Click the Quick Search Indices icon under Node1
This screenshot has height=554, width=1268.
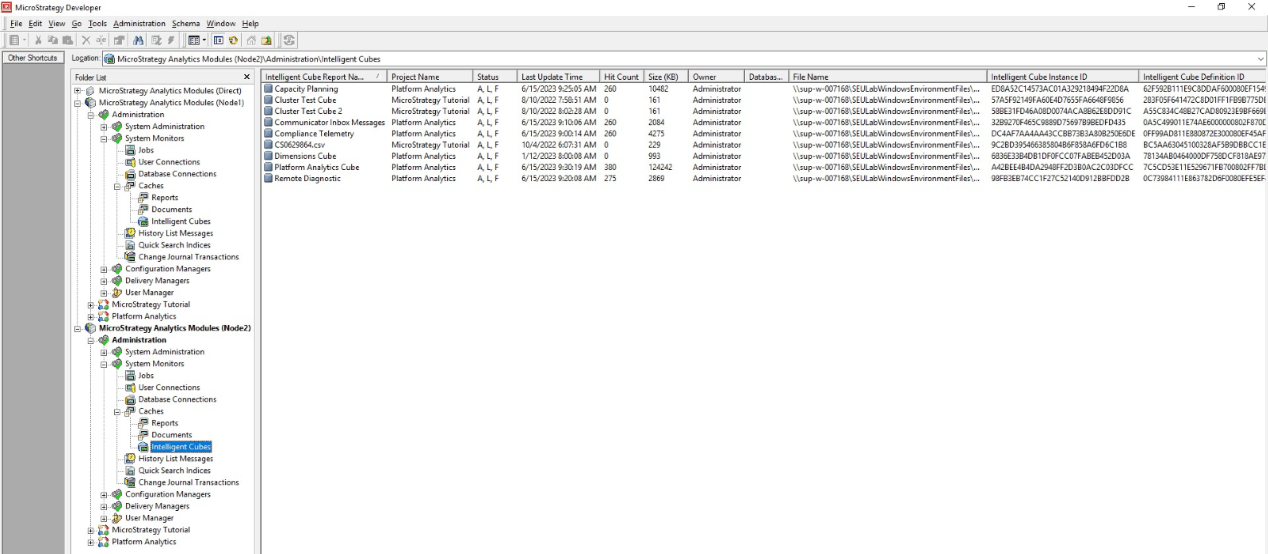coord(130,245)
